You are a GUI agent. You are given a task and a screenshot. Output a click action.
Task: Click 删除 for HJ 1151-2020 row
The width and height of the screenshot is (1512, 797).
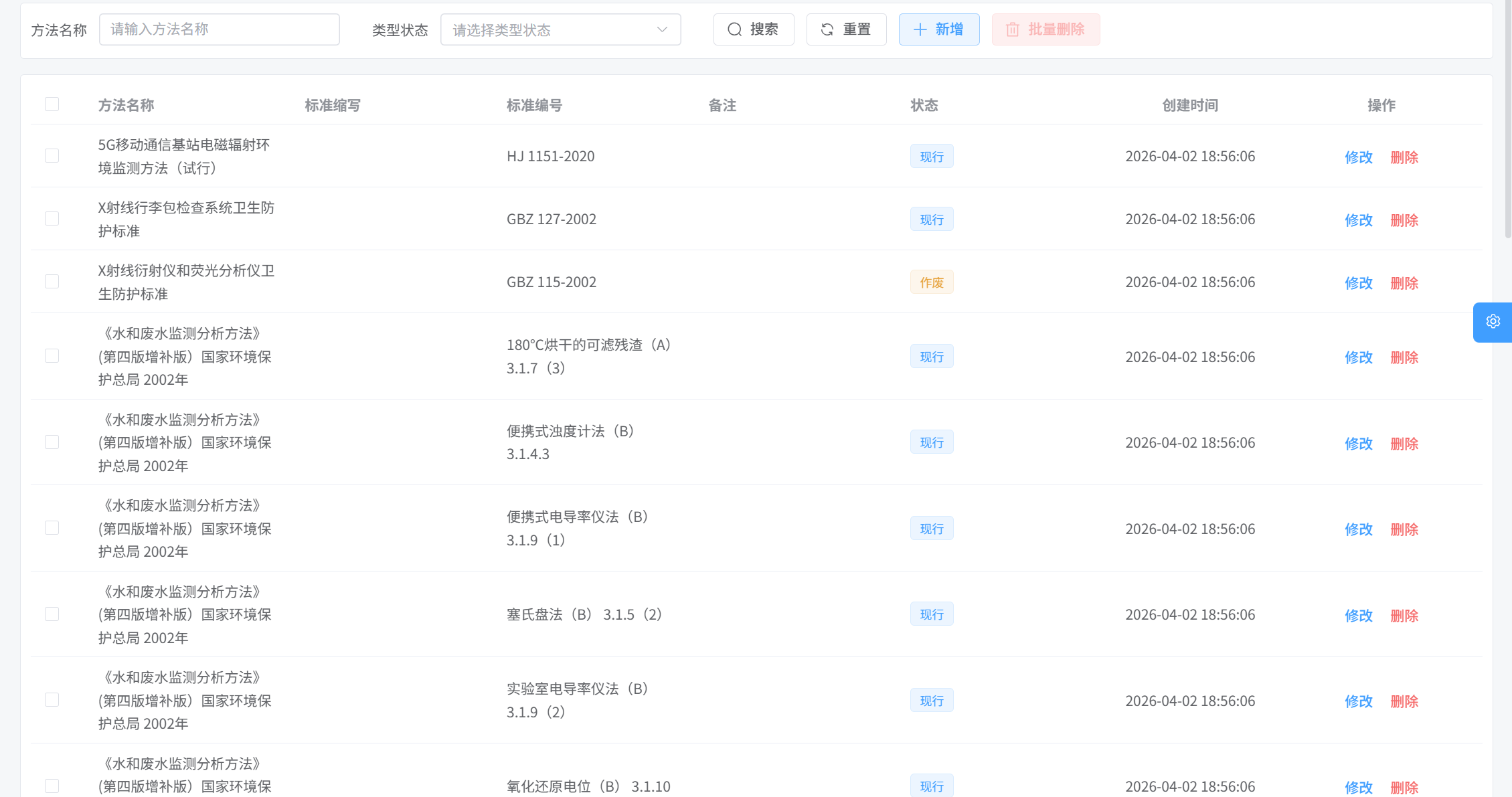point(1404,157)
